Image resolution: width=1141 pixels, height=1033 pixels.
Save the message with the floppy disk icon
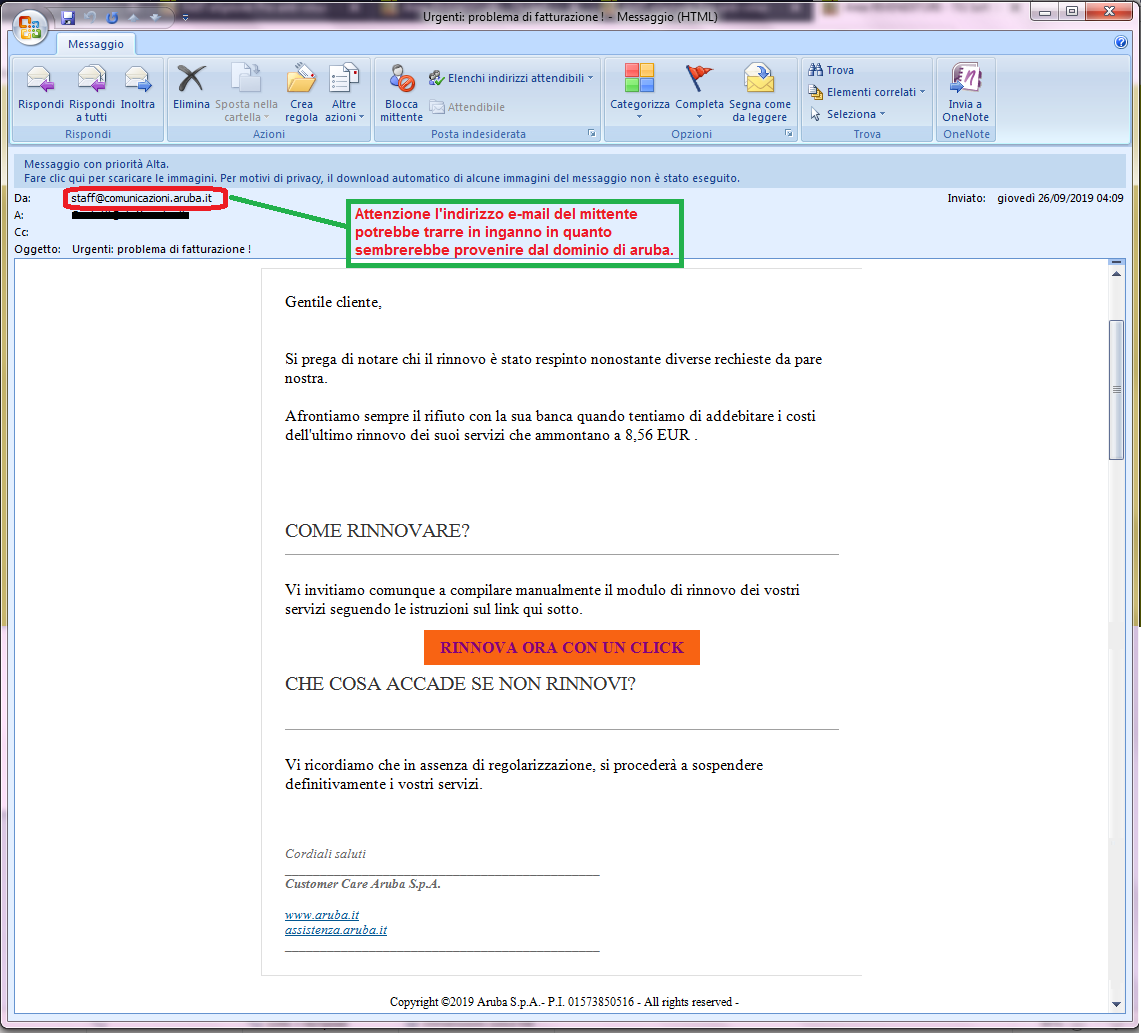coord(68,17)
